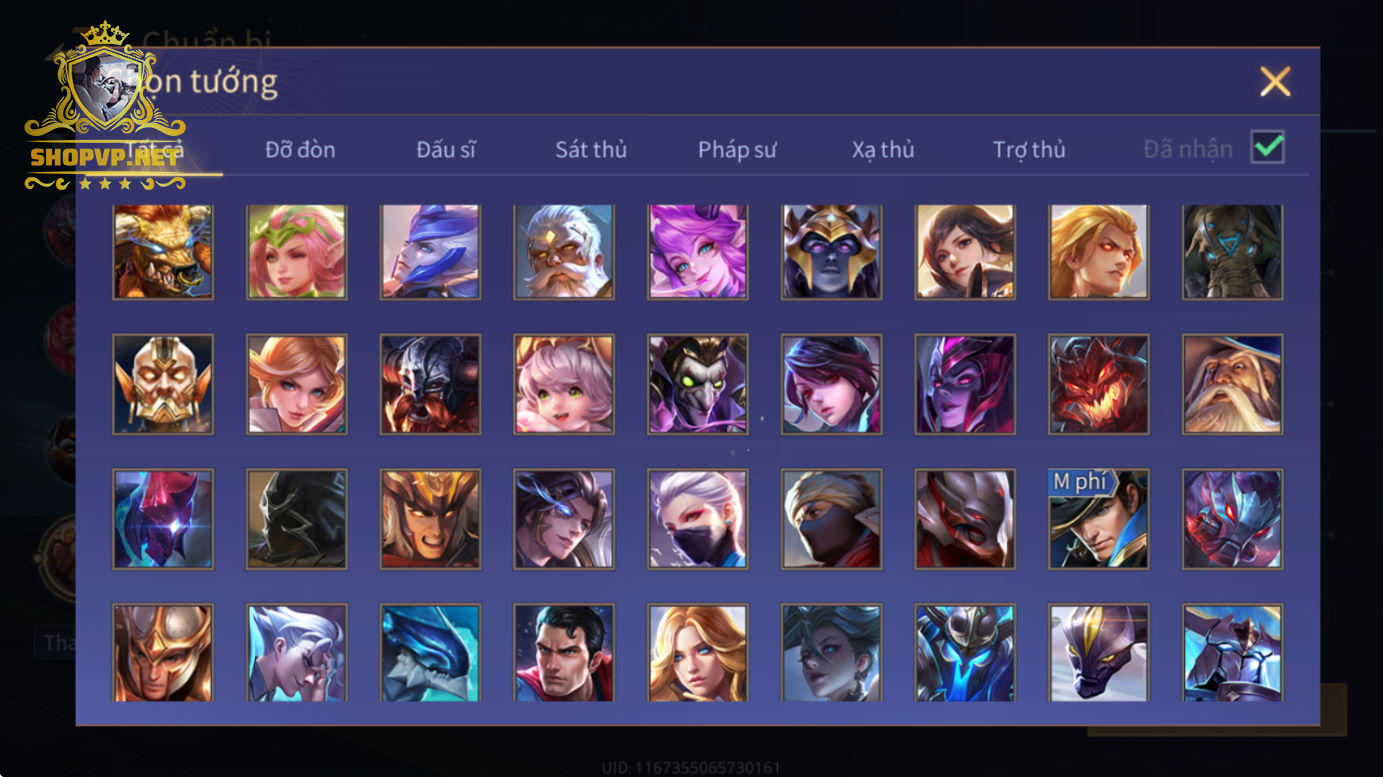1383x777 pixels.
Task: Choose the lion beast hero portrait
Action: (163, 252)
